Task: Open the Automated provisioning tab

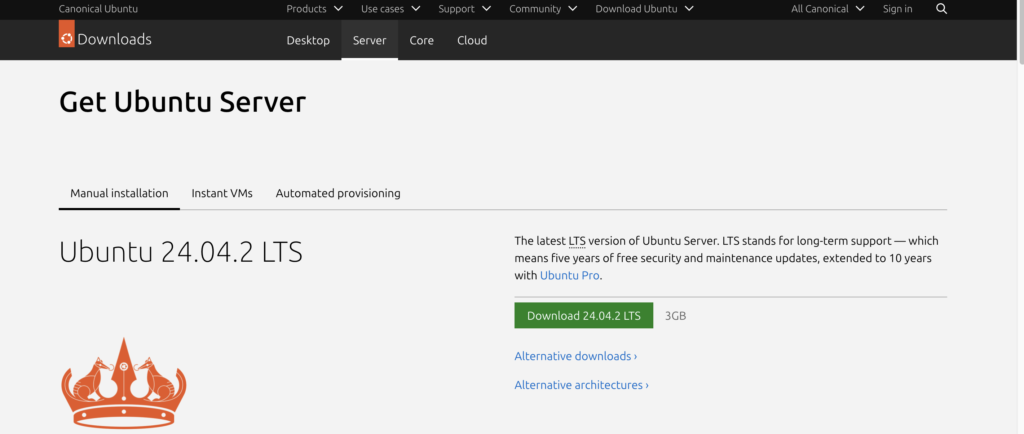Action: 338,193
